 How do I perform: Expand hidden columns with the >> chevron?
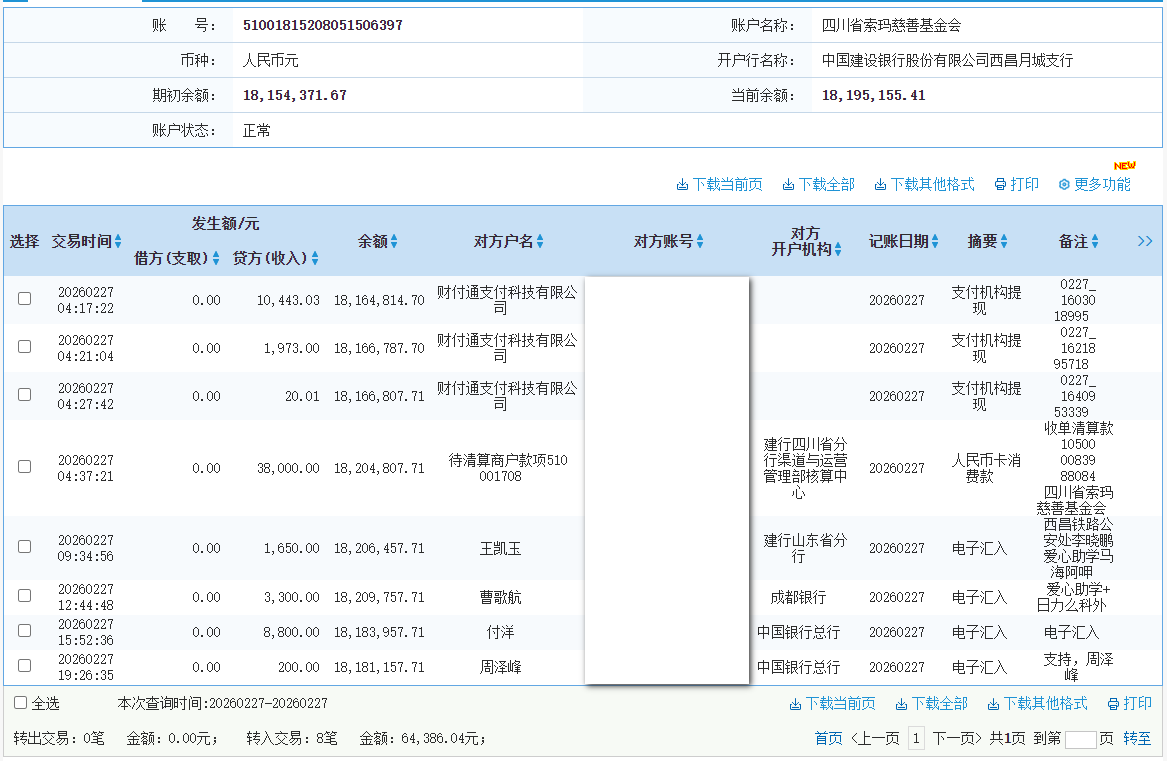(1145, 241)
